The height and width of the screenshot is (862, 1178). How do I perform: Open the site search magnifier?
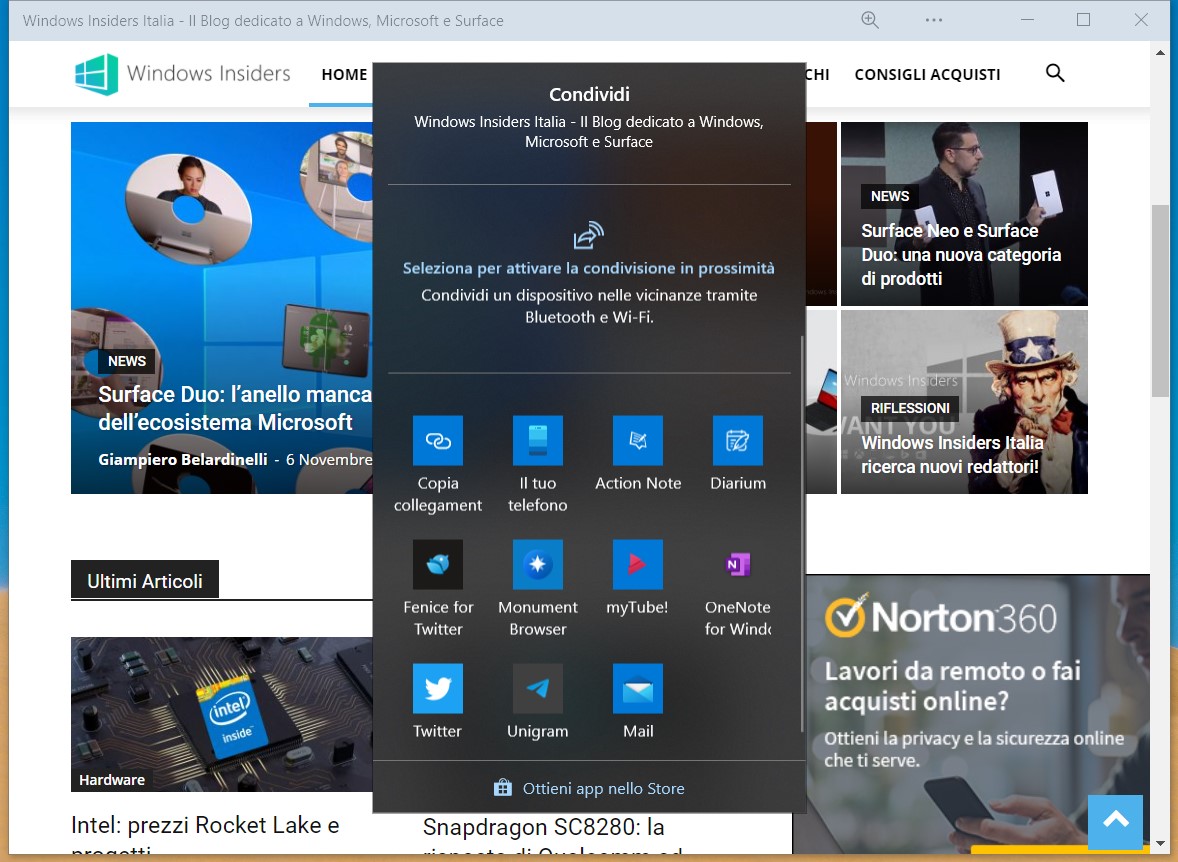click(1055, 73)
